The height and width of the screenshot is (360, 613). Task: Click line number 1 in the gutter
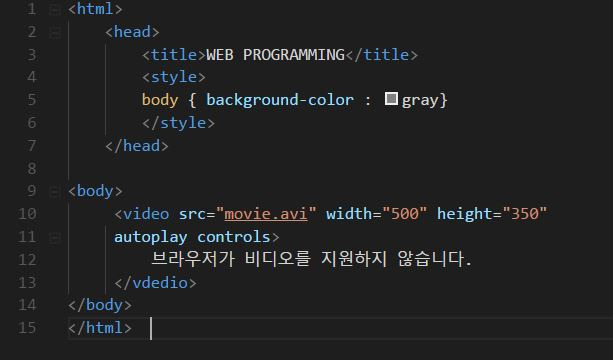(x=32, y=9)
